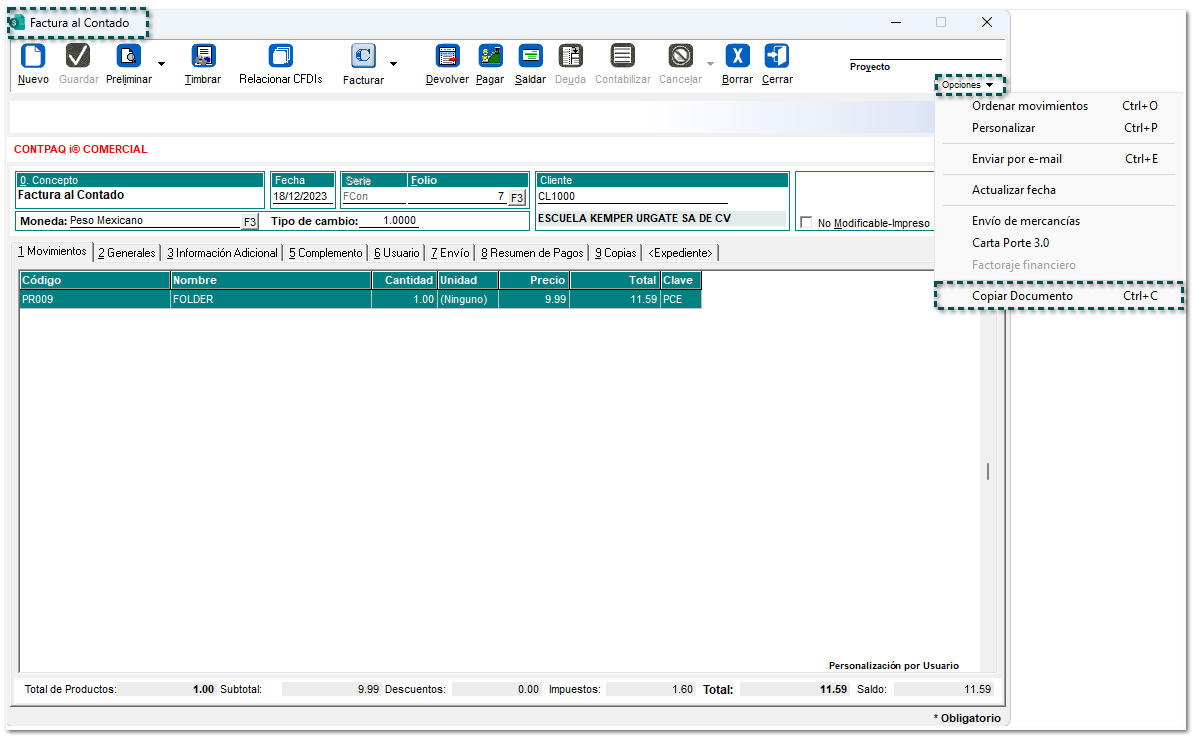This screenshot has height=739, width=1195.
Task: Expand the Preliminar dropdown arrow
Action: click(x=162, y=64)
